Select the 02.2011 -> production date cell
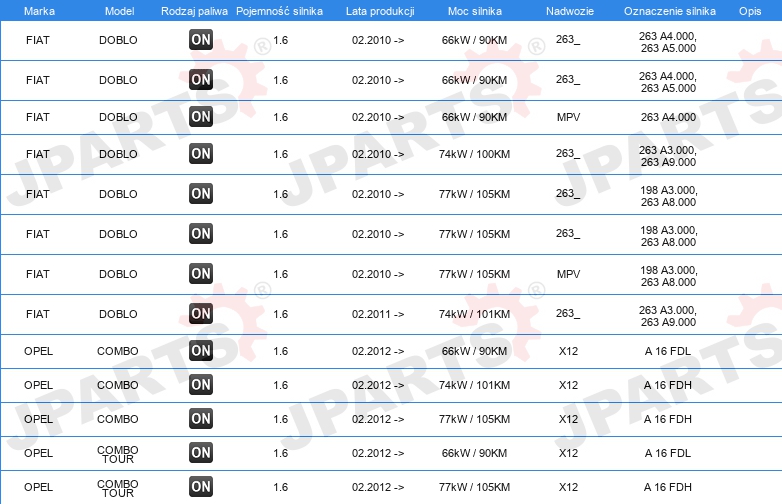The image size is (782, 504). pos(378,314)
